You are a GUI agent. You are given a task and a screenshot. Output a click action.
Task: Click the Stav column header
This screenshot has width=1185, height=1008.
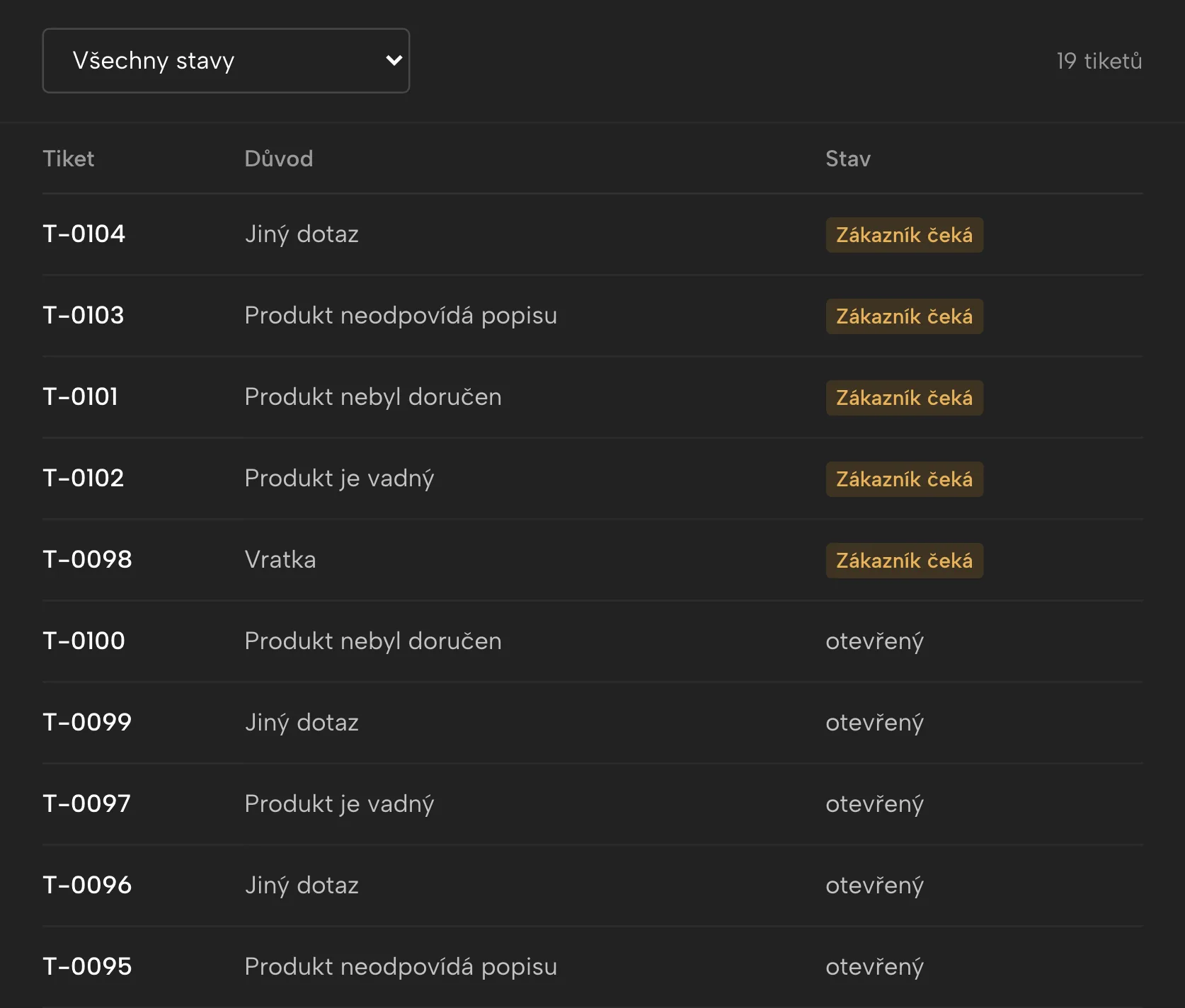[x=848, y=159]
